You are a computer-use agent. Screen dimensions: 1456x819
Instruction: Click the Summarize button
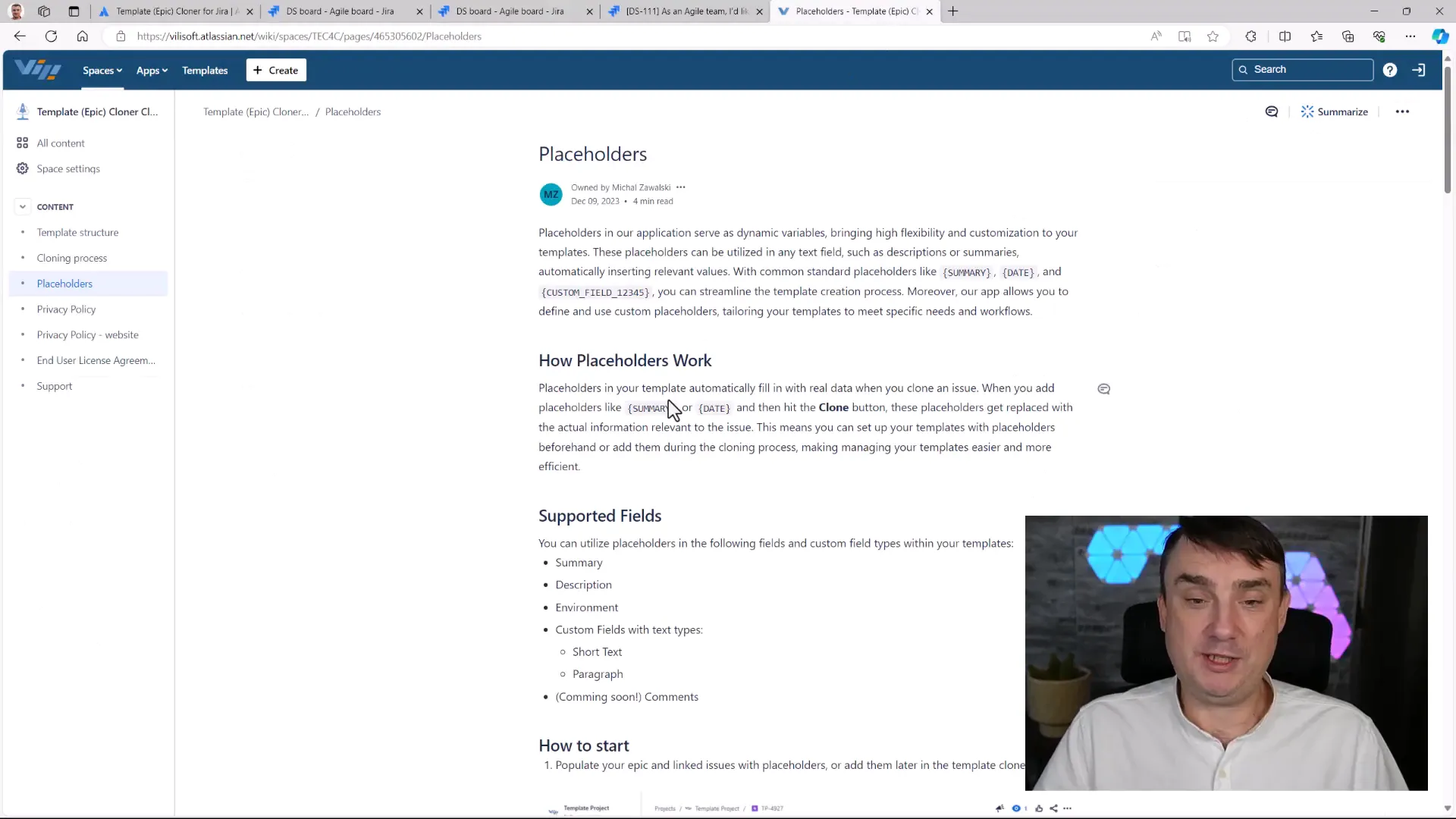pos(1335,111)
